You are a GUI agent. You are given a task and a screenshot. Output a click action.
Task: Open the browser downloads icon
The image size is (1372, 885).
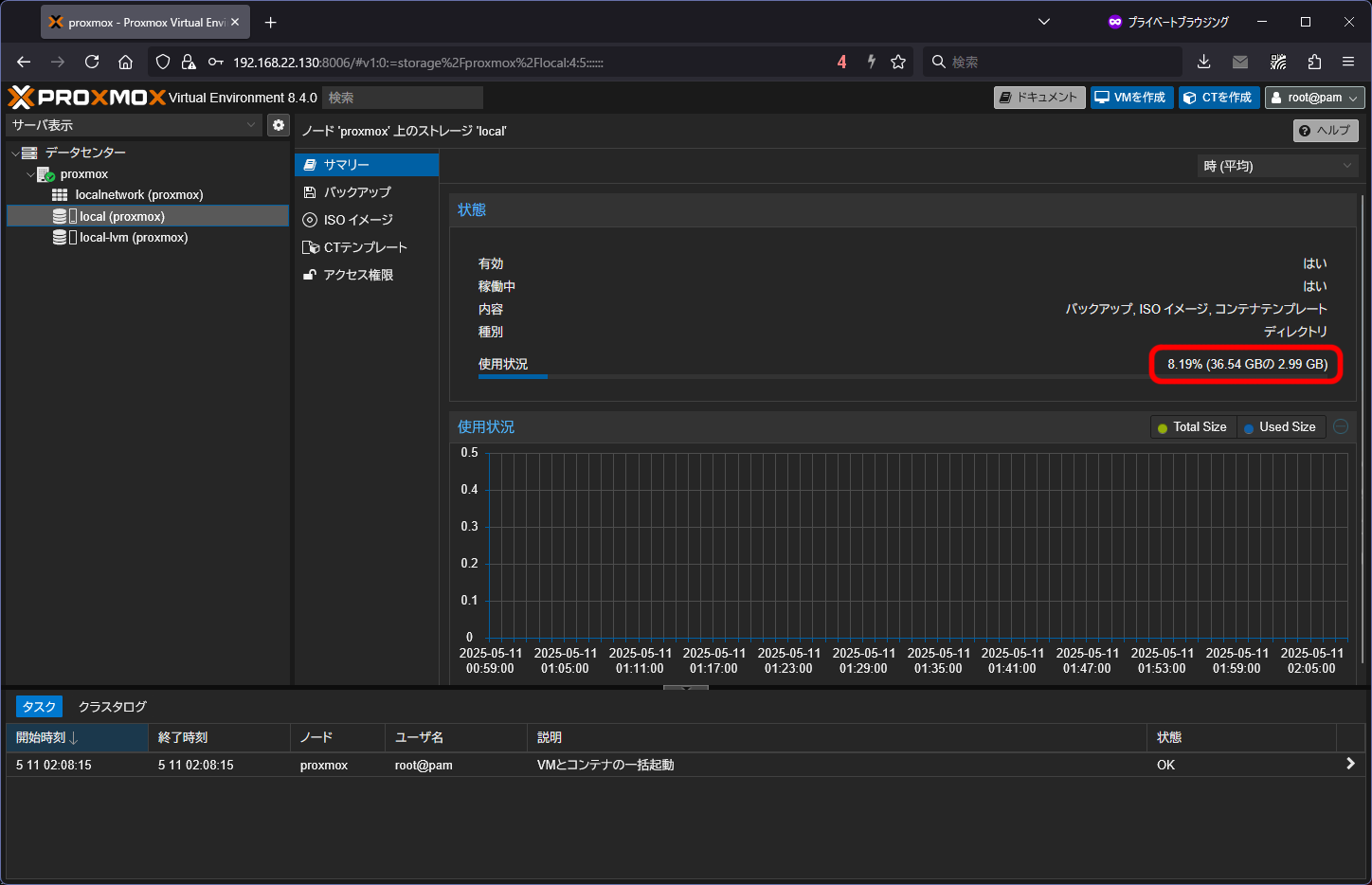[1203, 62]
